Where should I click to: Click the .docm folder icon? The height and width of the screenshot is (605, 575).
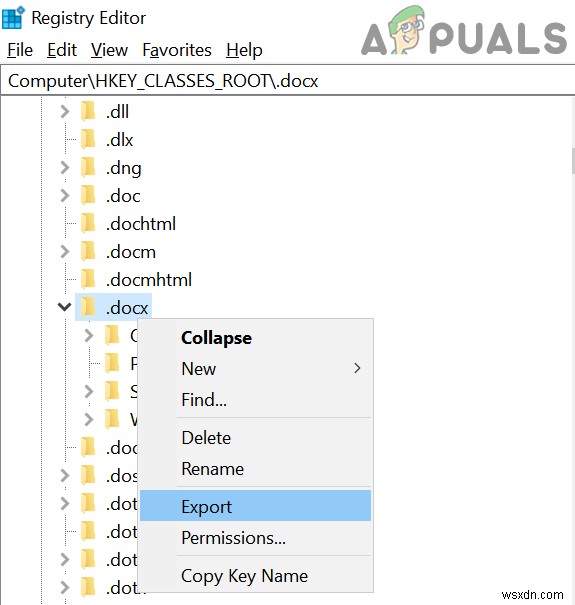click(88, 251)
